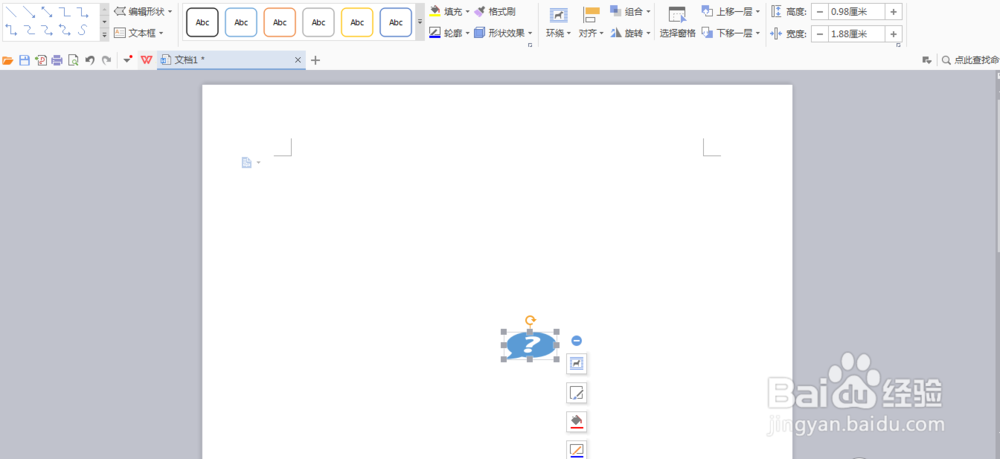Increase the 宽度 width value
This screenshot has width=1000, height=459.
coord(893,34)
